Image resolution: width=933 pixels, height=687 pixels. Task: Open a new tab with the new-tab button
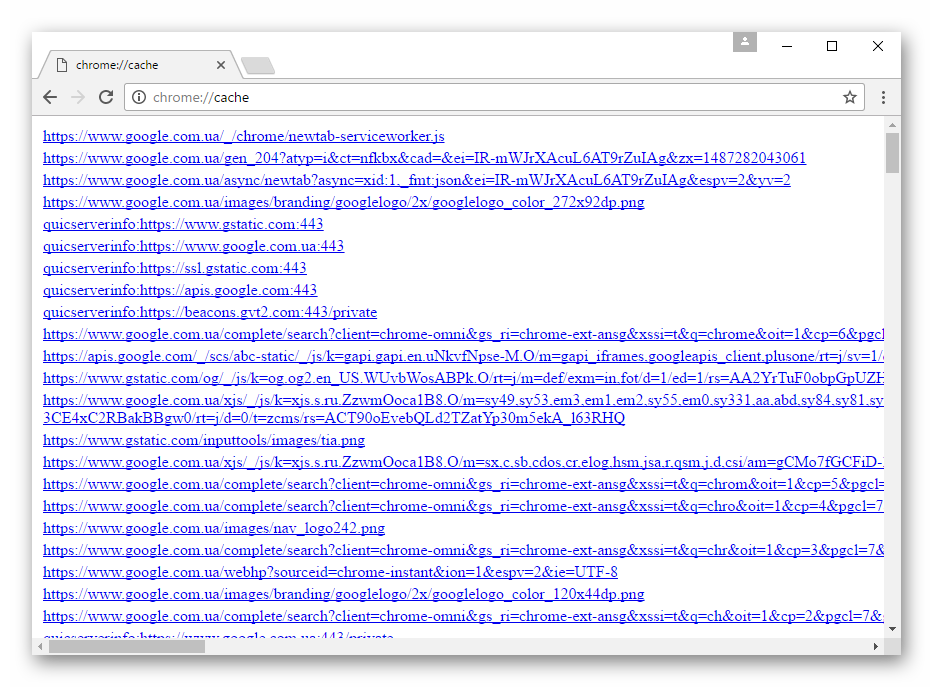coord(258,66)
